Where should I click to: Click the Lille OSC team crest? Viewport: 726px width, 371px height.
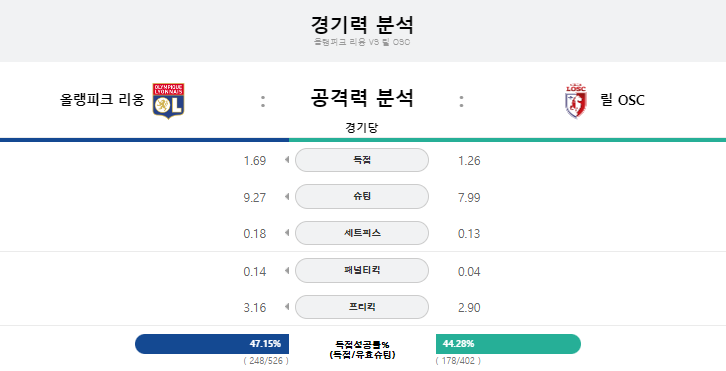576,101
